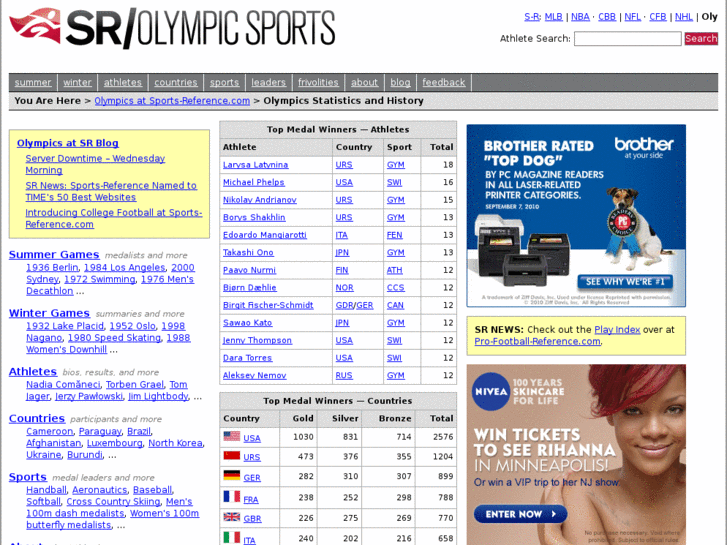Viewport: 727px width, 545px height.
Task: Open the 1936 Berlin games link
Action: 52,268
